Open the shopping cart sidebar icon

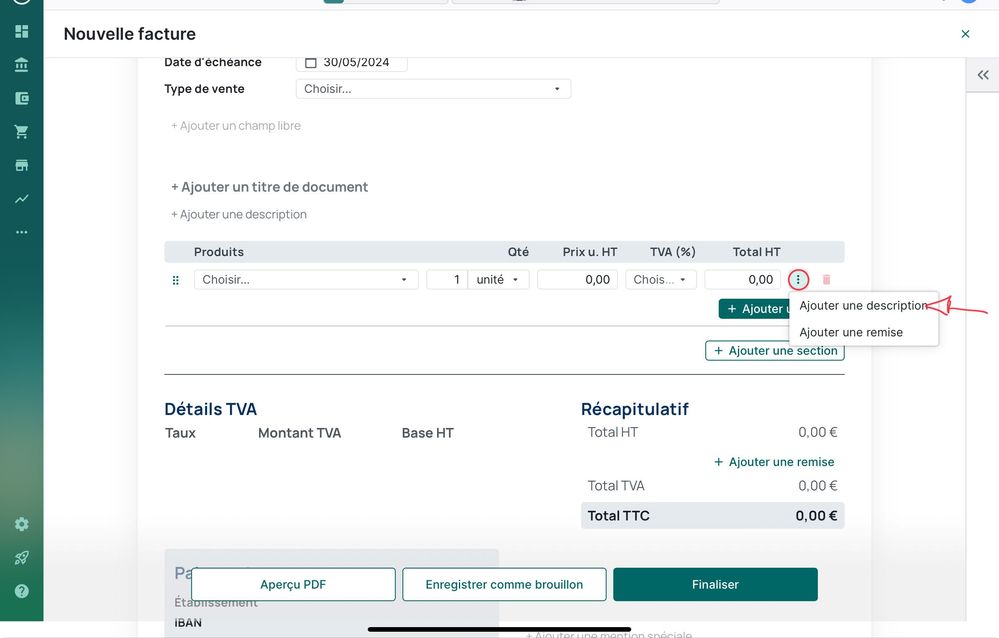point(21,132)
